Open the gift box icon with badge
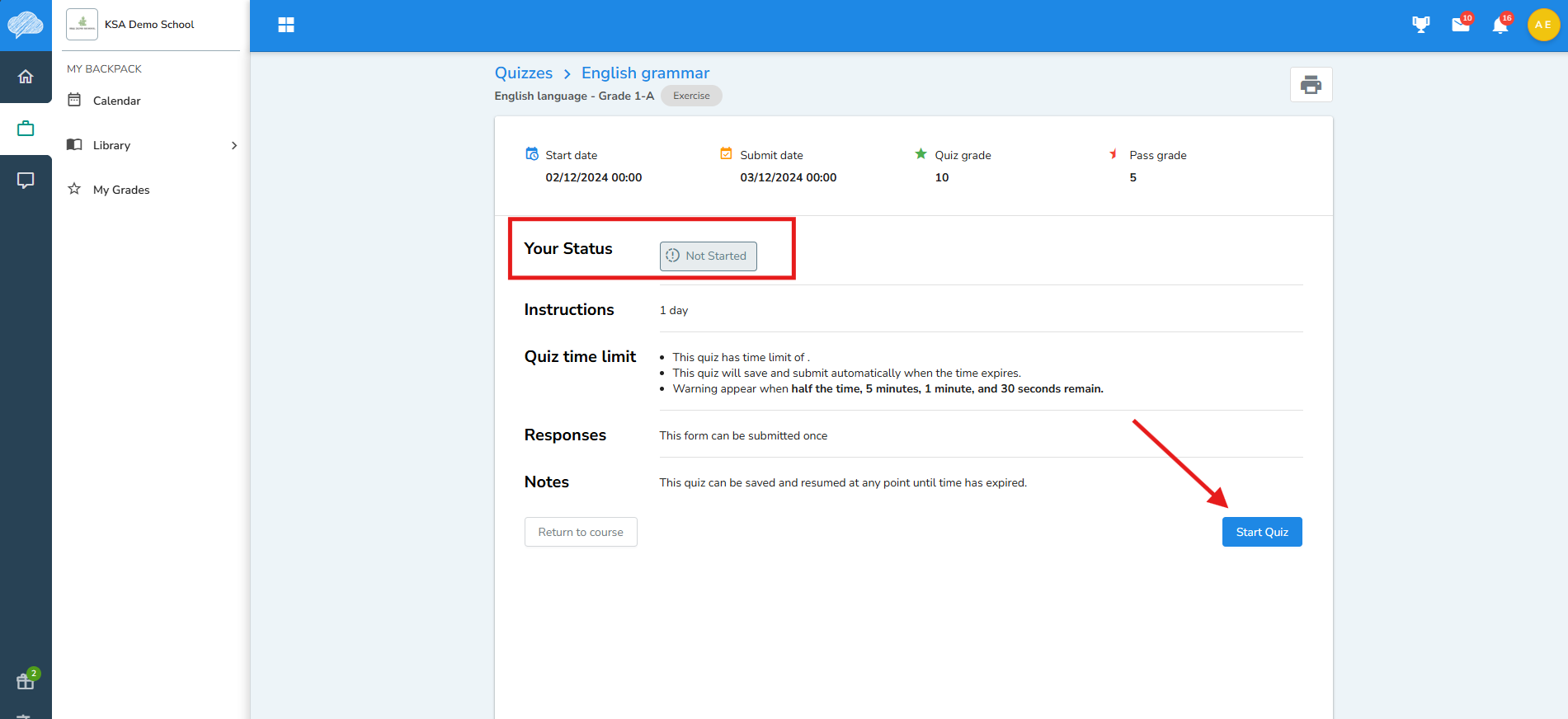The width and height of the screenshot is (1568, 719). click(26, 681)
